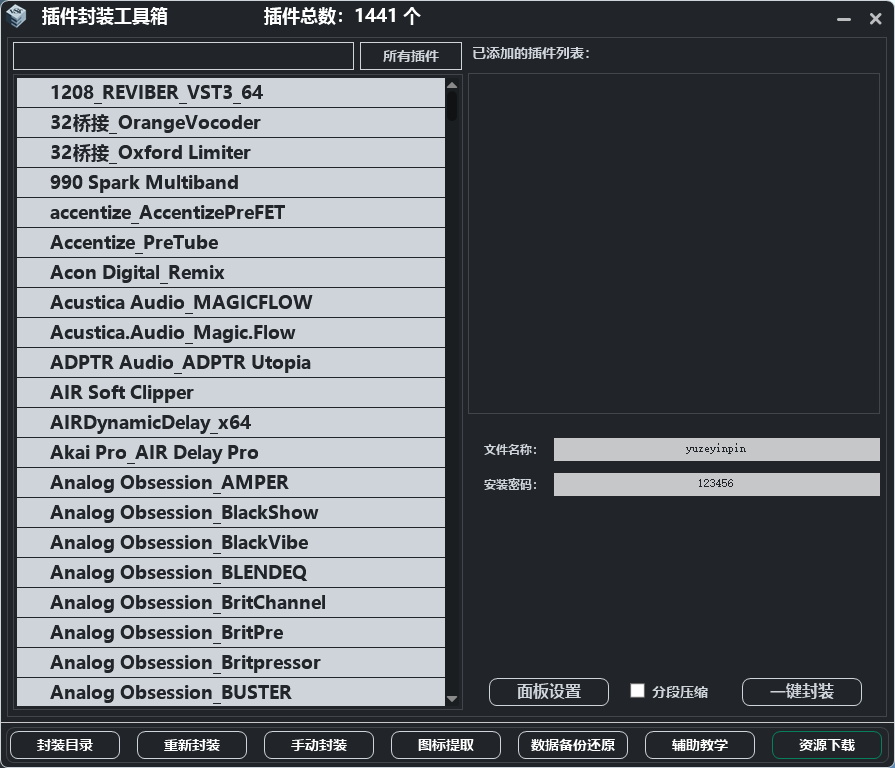895x768 pixels.
Task: Open 面板设置 panel settings
Action: (548, 692)
